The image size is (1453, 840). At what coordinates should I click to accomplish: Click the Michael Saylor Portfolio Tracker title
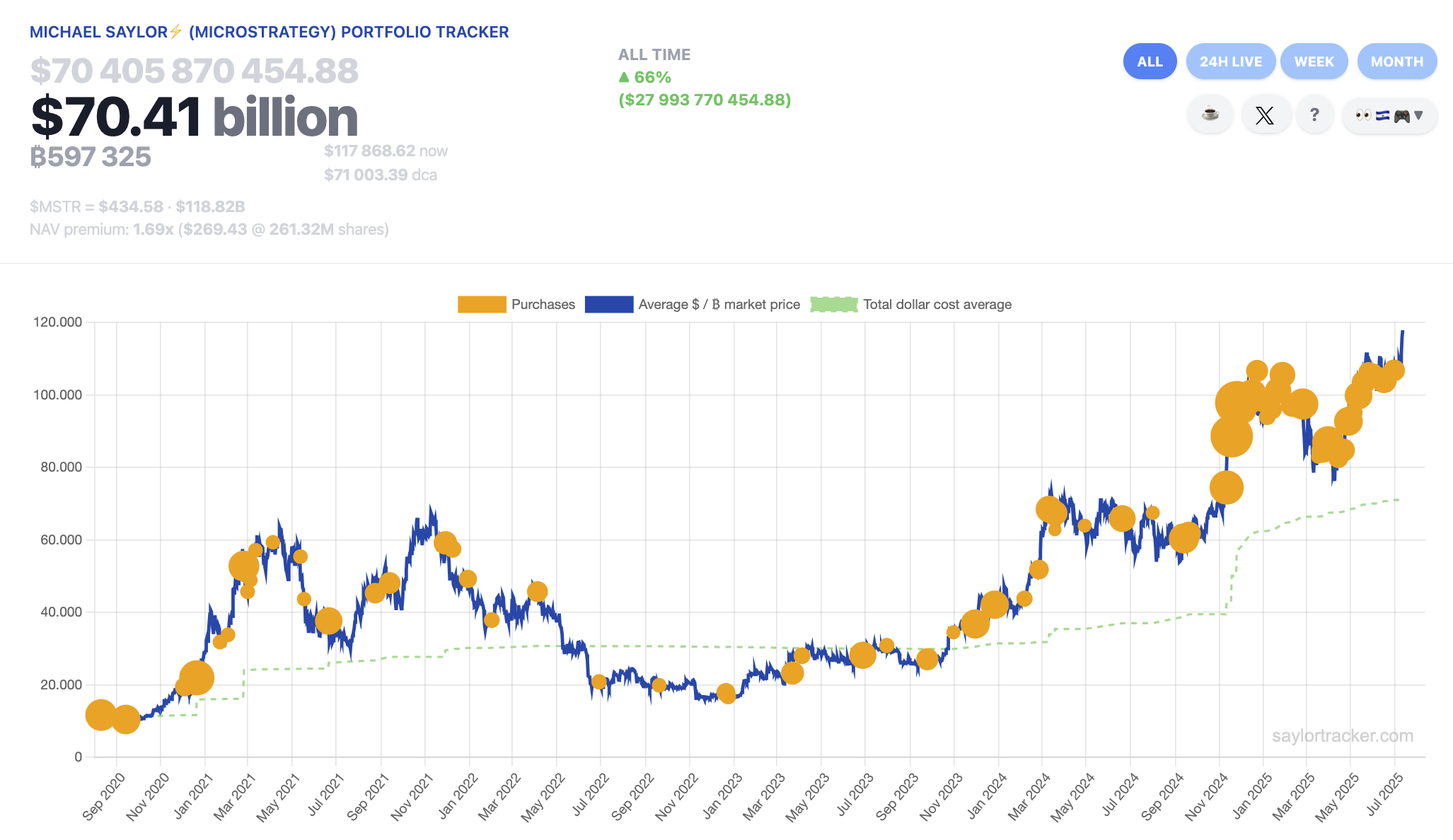(x=269, y=32)
